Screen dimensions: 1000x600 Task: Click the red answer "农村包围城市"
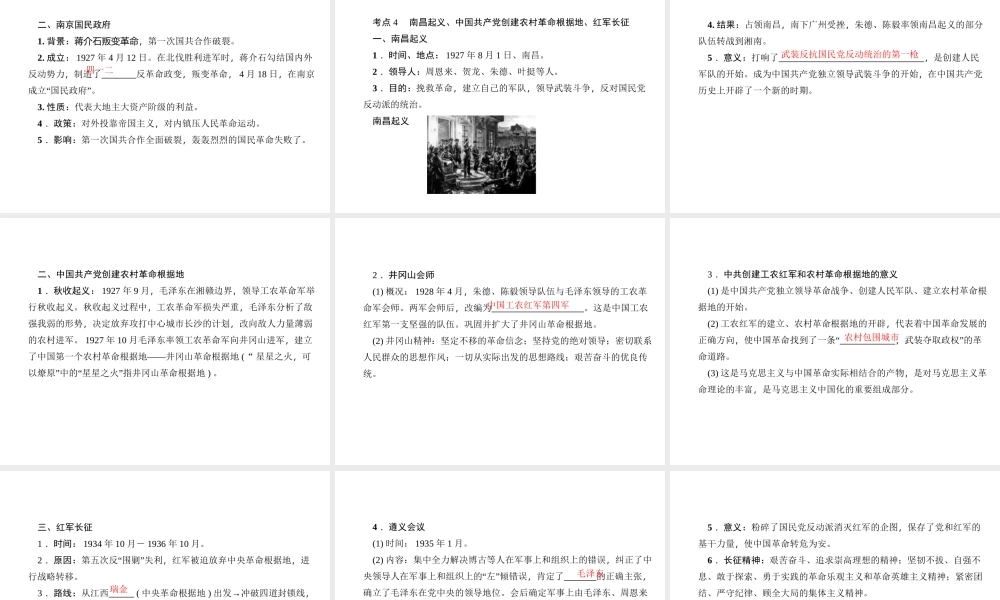871,337
